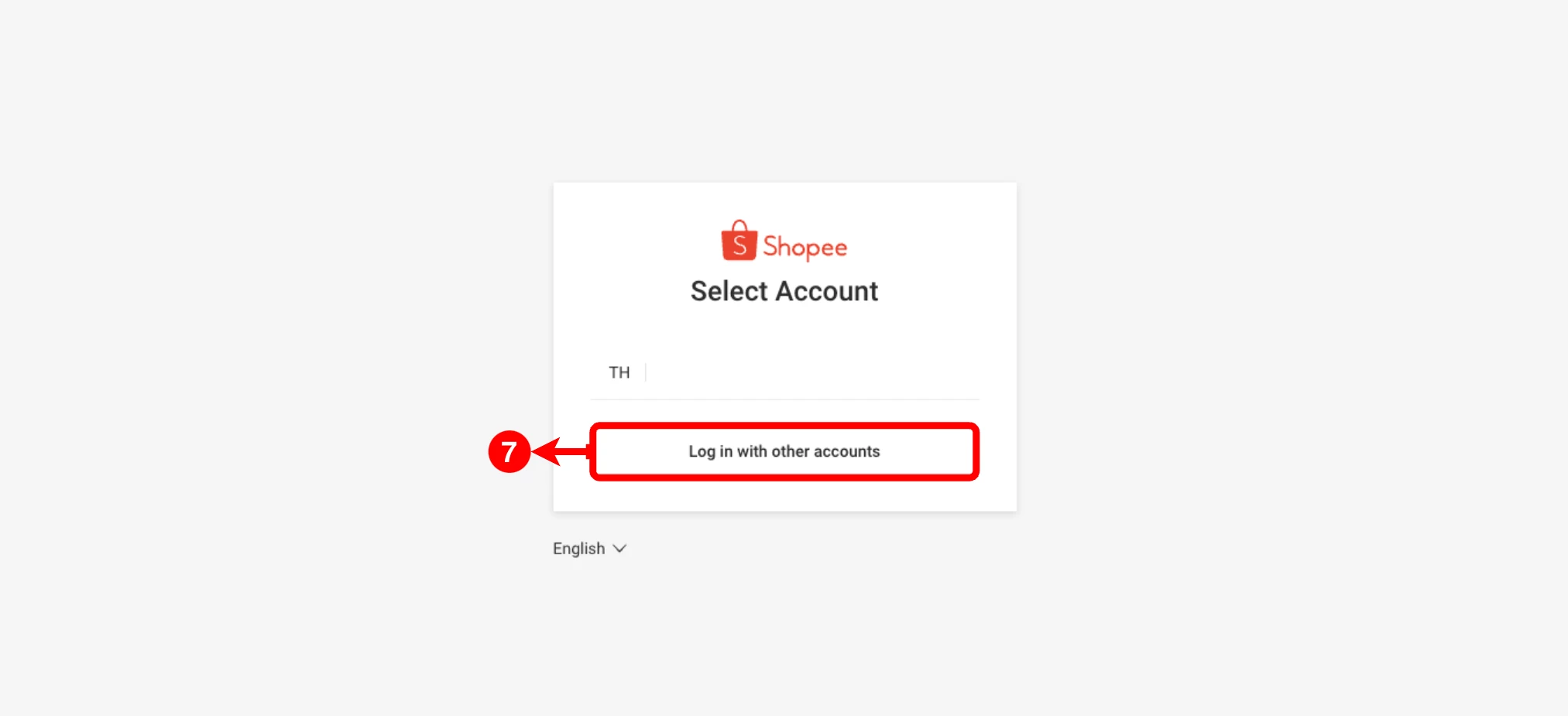Image resolution: width=1568 pixels, height=716 pixels.
Task: Click the horizontal divider under the TH row
Action: (x=784, y=399)
